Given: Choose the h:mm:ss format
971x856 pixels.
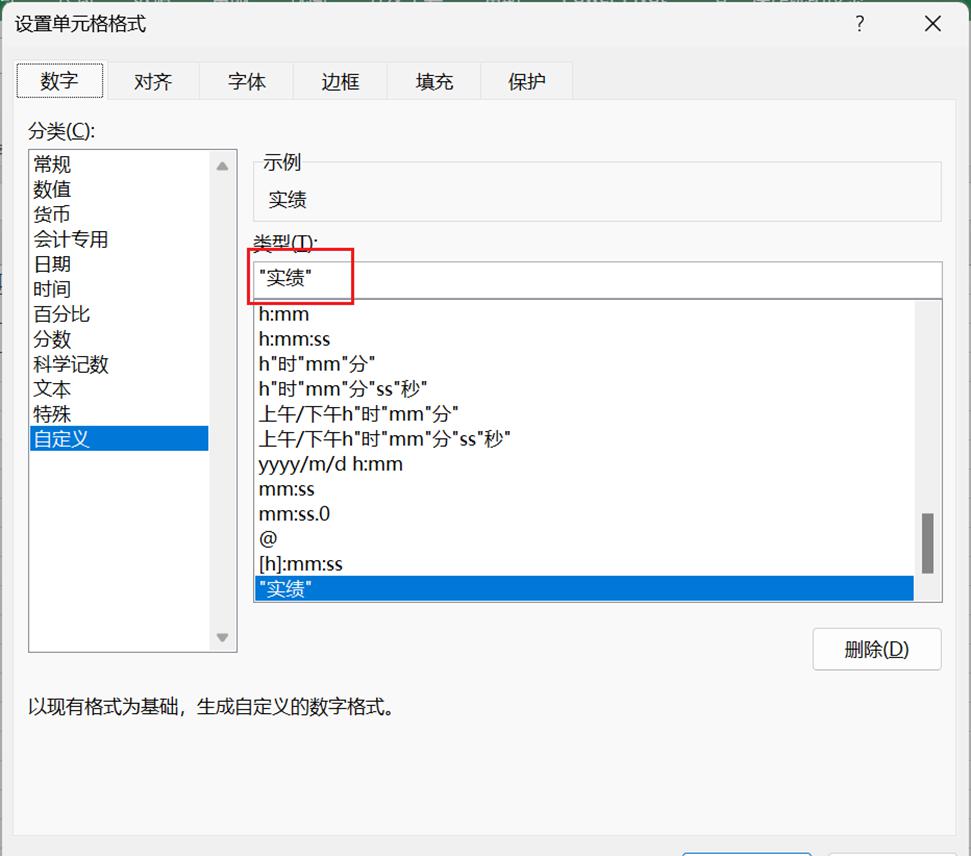Looking at the screenshot, I should coord(584,339).
